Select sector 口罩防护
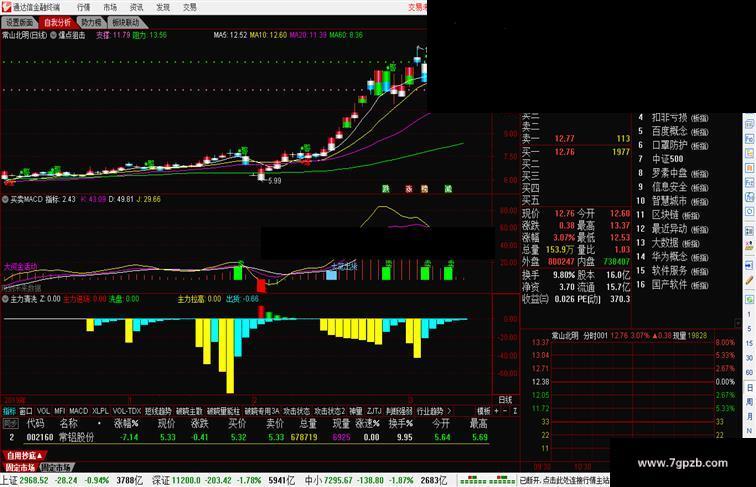The height and width of the screenshot is (487, 756). click(680, 145)
